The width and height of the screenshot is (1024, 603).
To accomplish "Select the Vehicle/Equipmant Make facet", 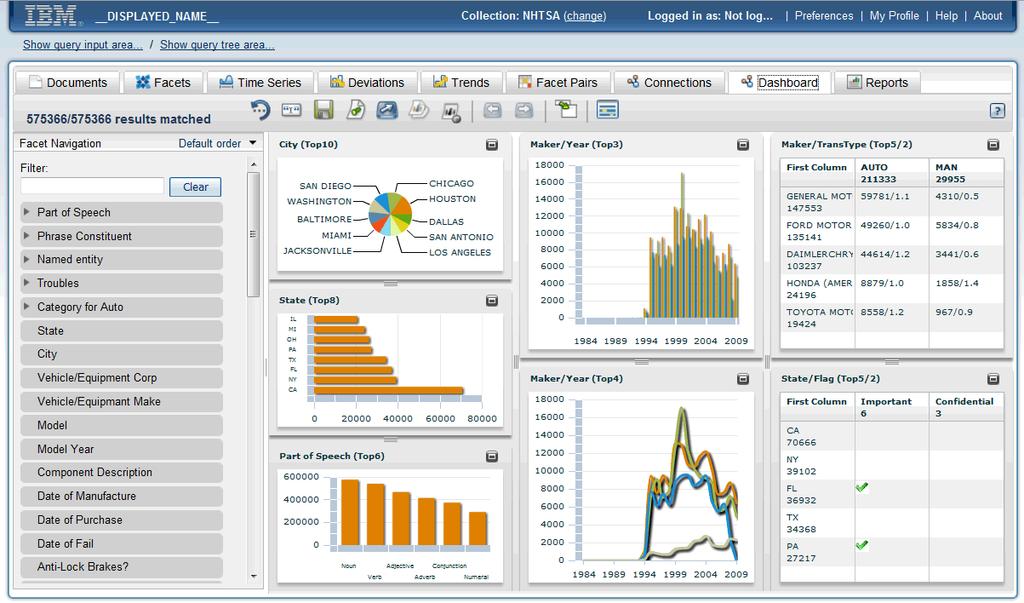I will 121,401.
